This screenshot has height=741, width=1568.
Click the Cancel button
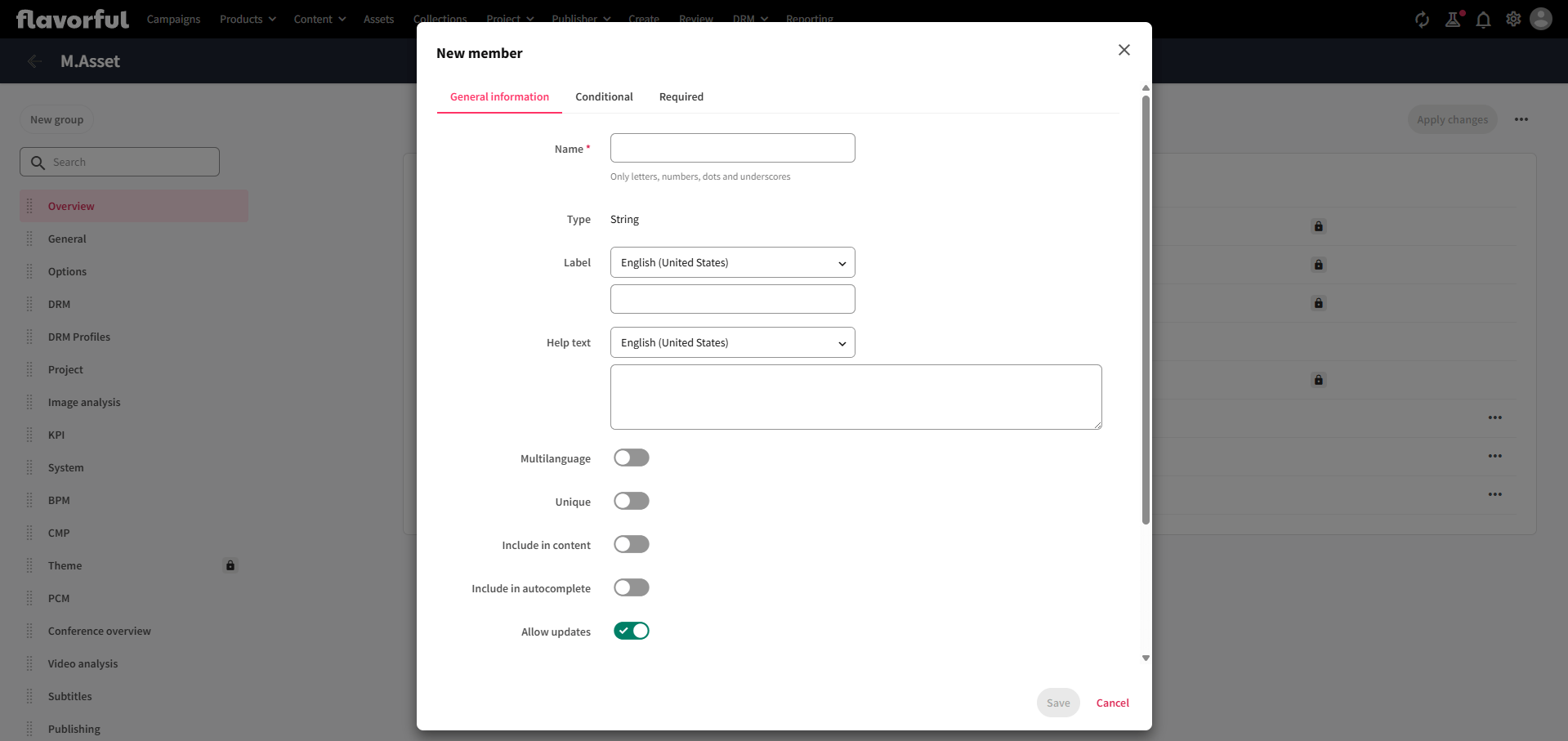pos(1112,703)
